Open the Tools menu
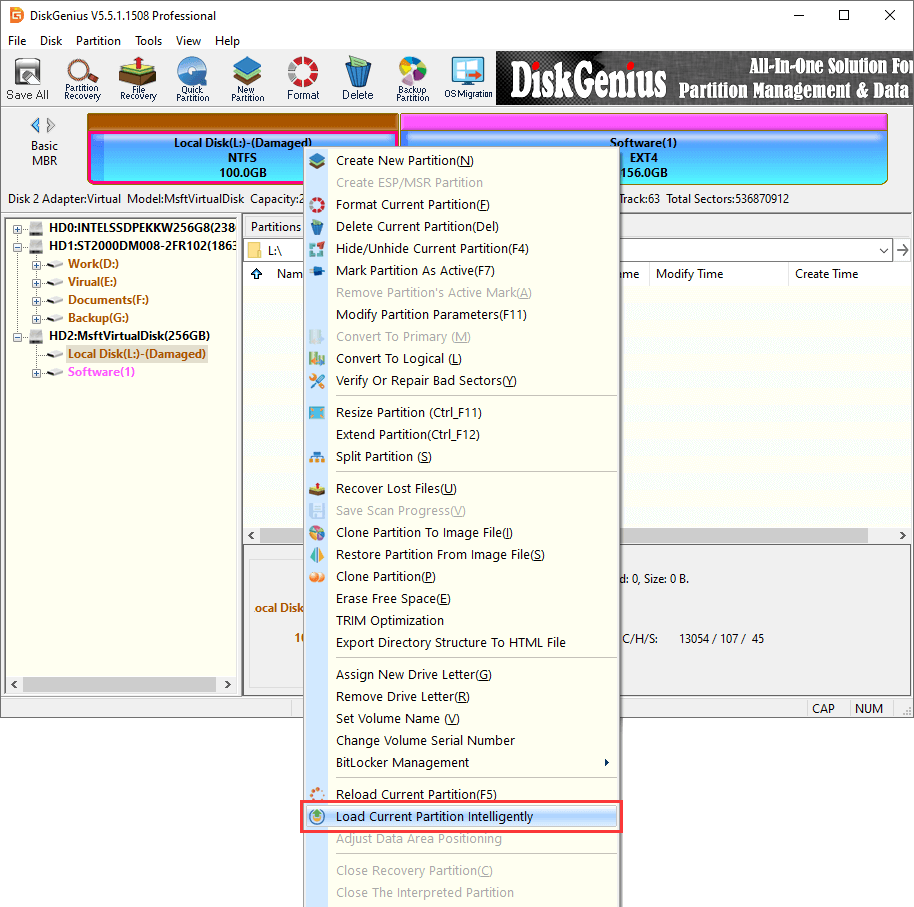 coord(148,41)
